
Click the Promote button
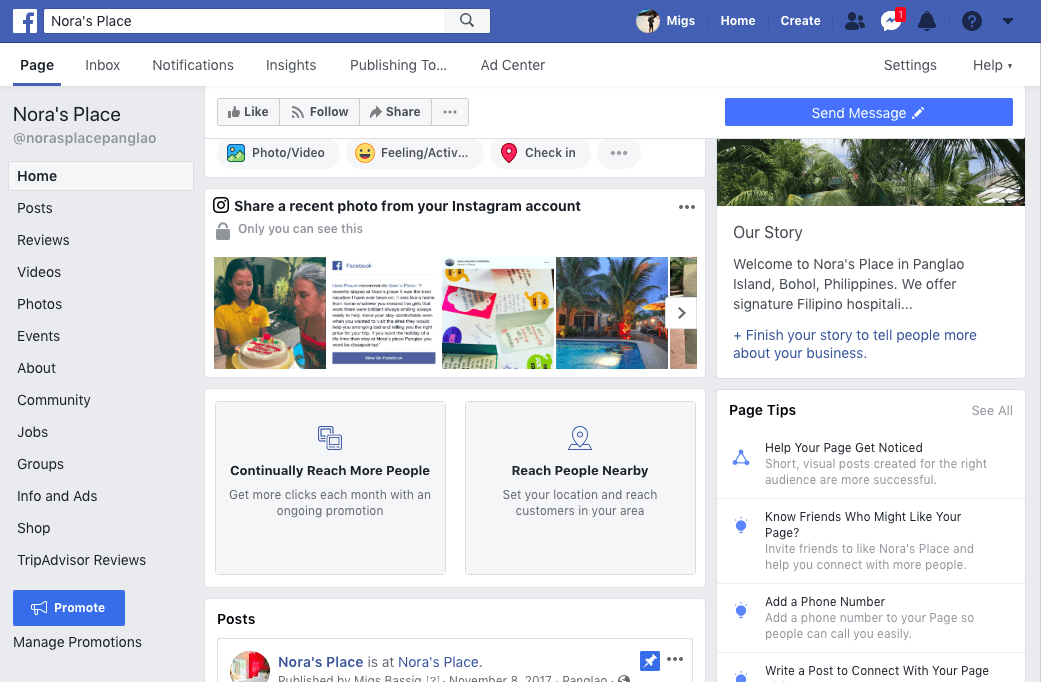coord(69,608)
